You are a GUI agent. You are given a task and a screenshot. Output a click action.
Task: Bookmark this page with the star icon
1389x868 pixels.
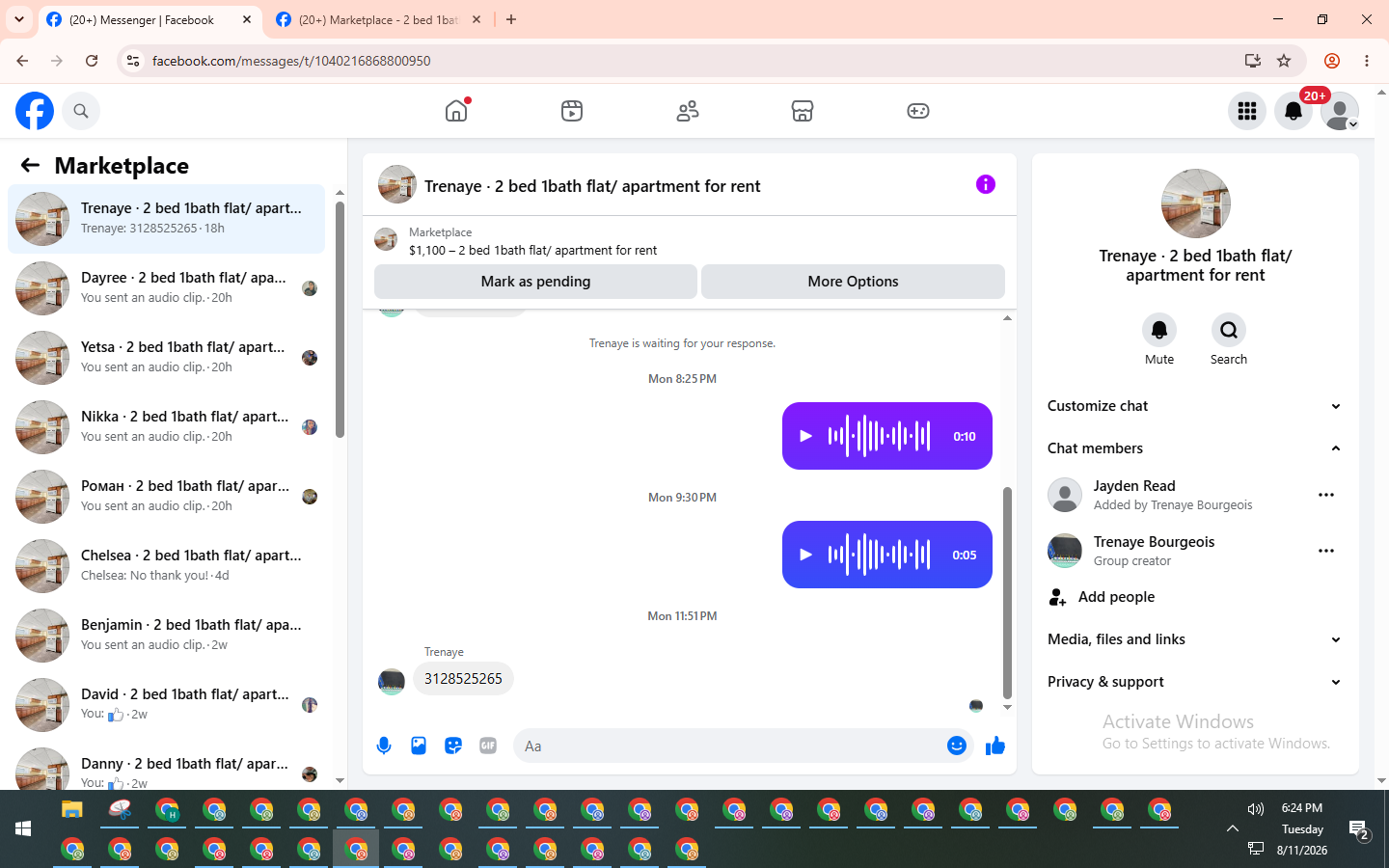pyautogui.click(x=1284, y=61)
